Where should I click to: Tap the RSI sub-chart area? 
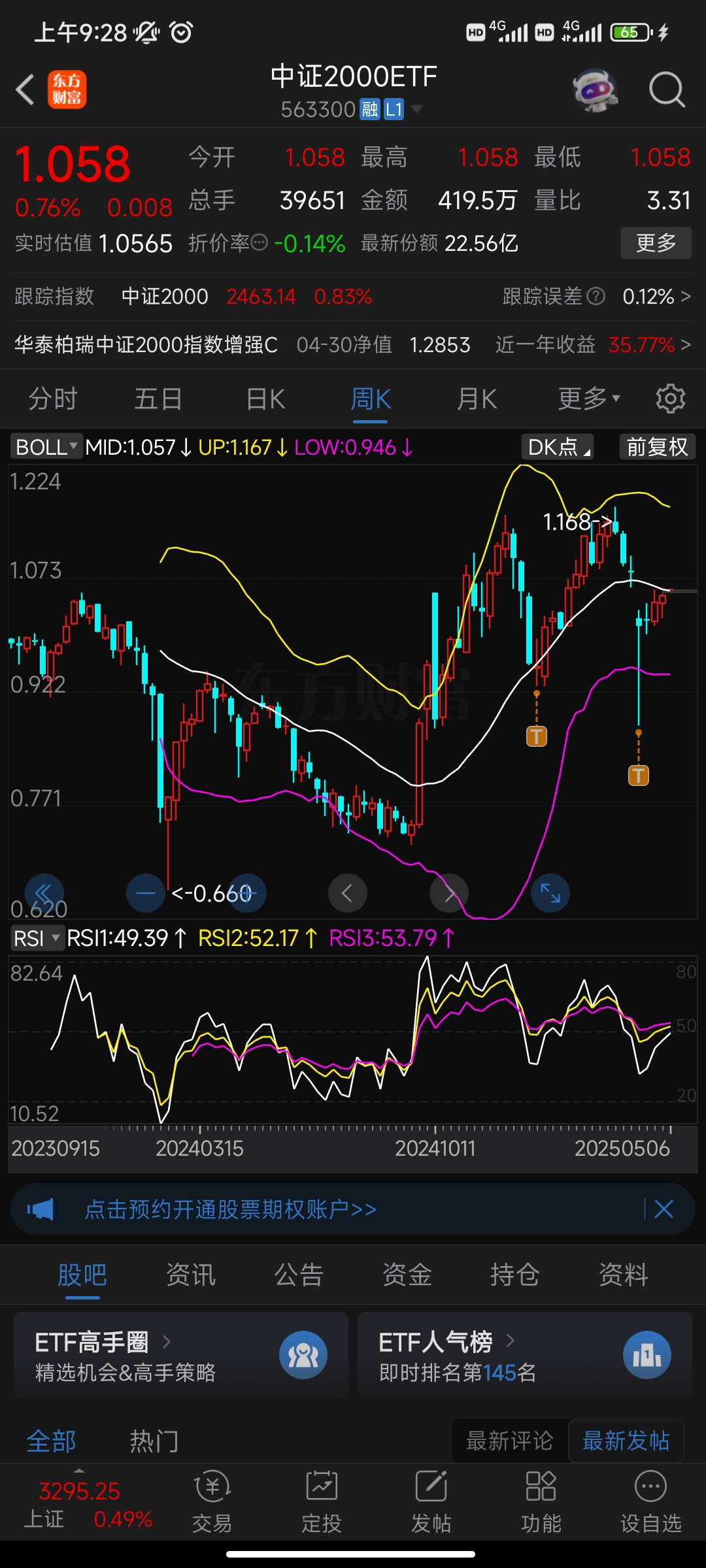[x=353, y=1039]
